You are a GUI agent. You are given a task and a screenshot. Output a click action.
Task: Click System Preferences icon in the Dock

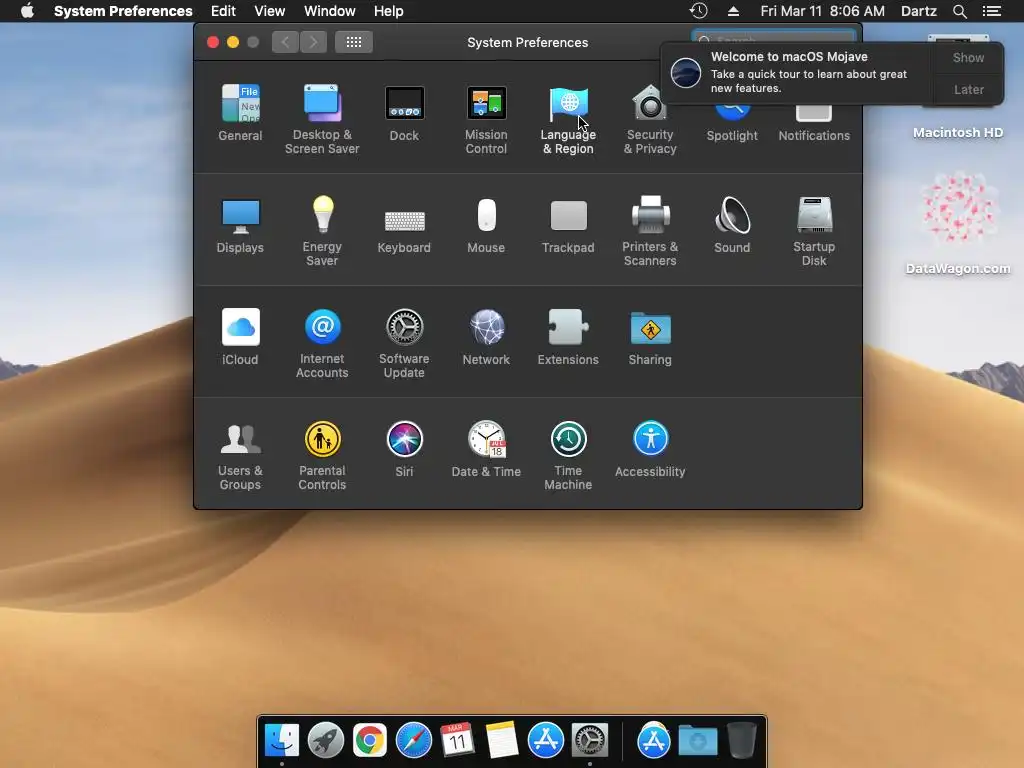pyautogui.click(x=590, y=741)
